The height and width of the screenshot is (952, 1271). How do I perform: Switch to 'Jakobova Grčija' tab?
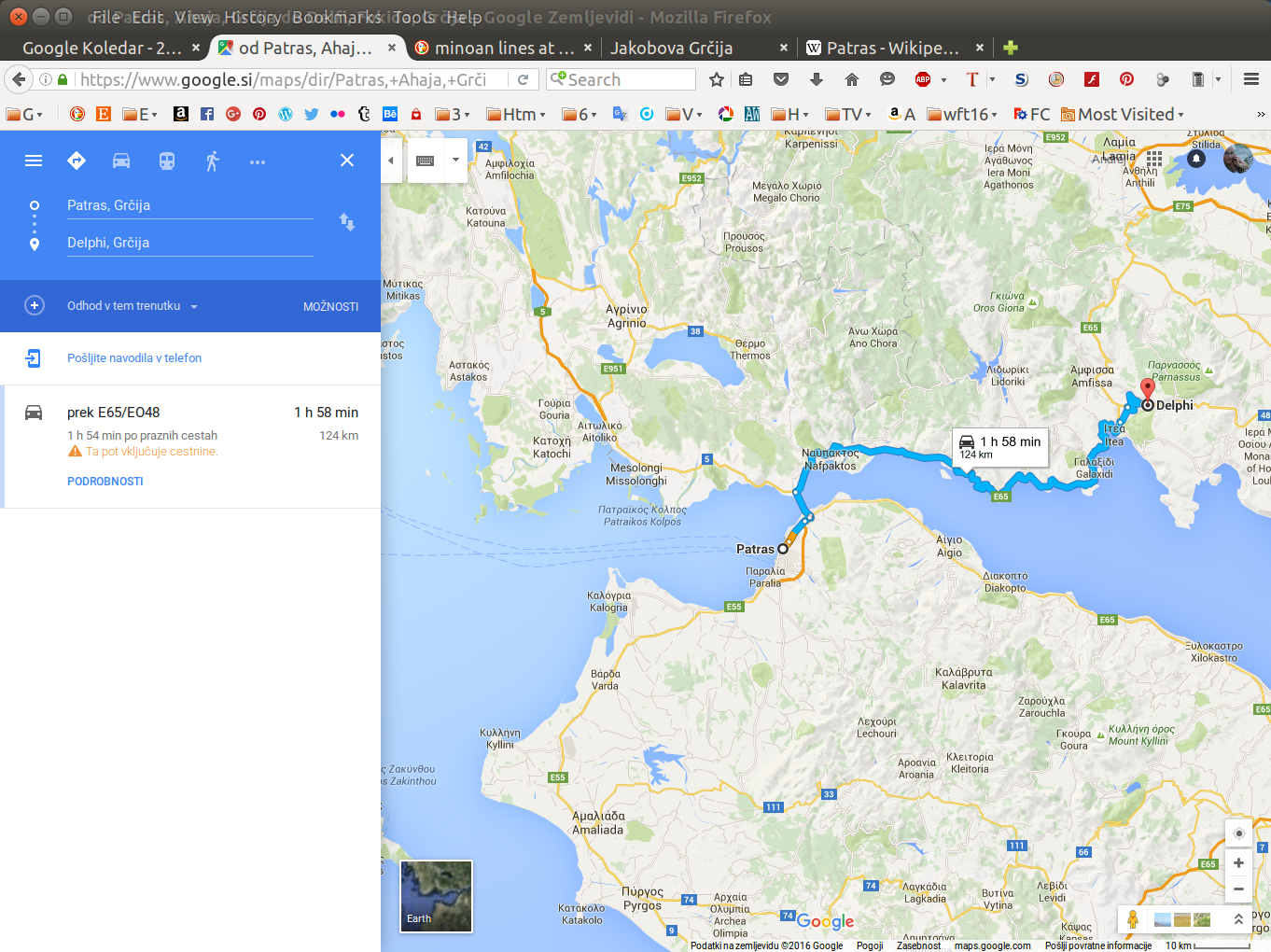(671, 48)
